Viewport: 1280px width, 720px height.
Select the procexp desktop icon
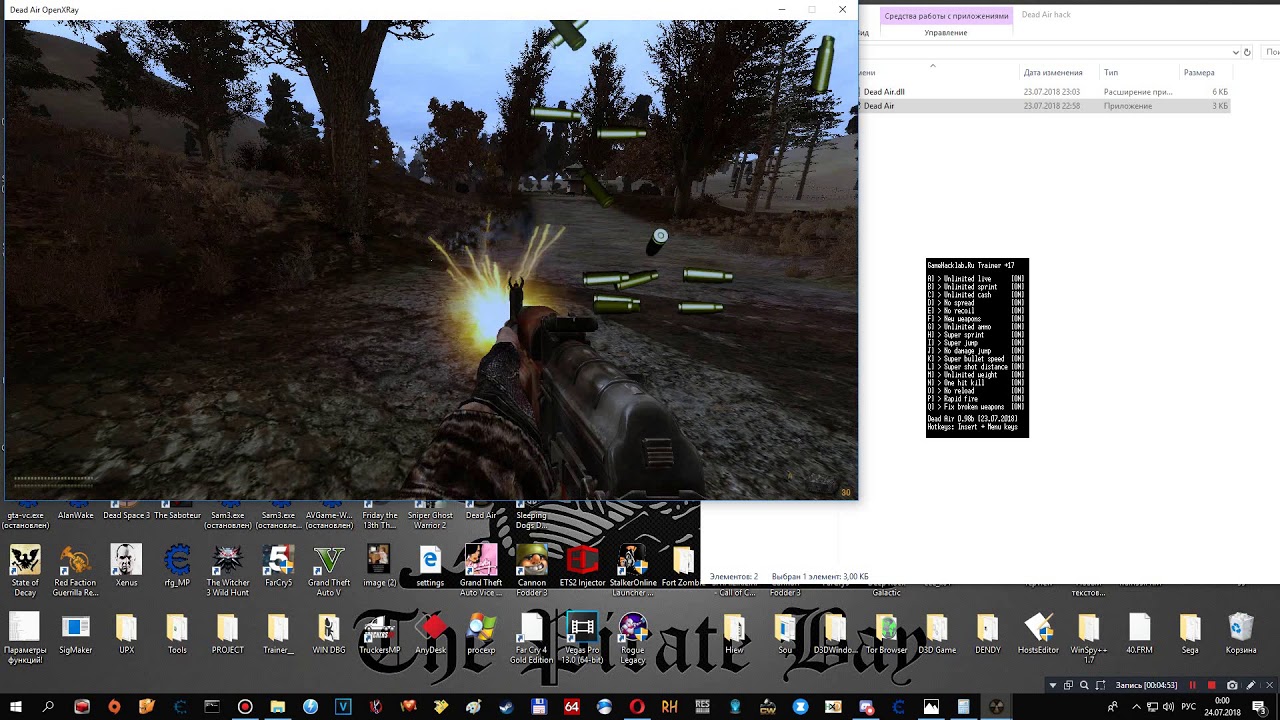point(481,634)
